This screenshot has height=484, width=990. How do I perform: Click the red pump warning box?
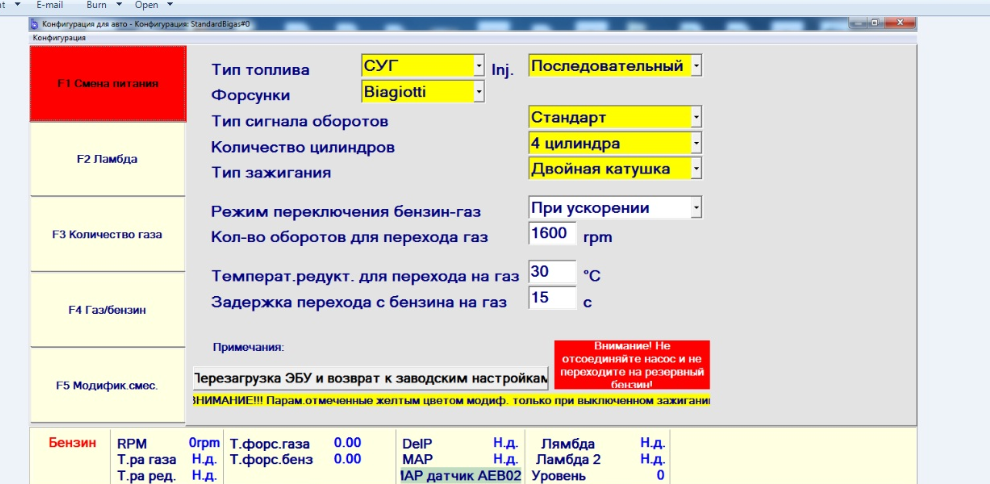[631, 364]
